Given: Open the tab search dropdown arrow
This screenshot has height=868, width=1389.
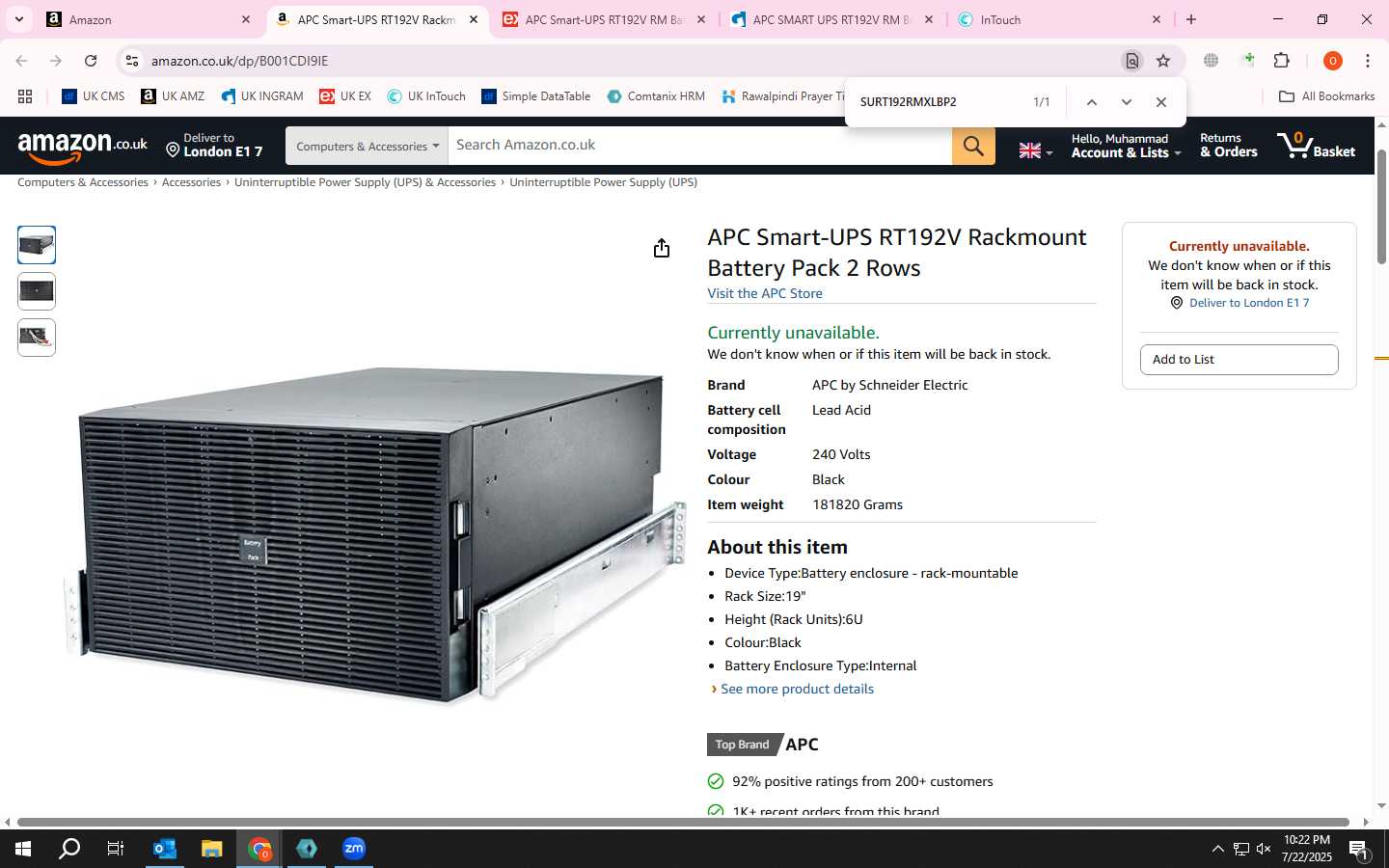Looking at the screenshot, I should [x=18, y=19].
